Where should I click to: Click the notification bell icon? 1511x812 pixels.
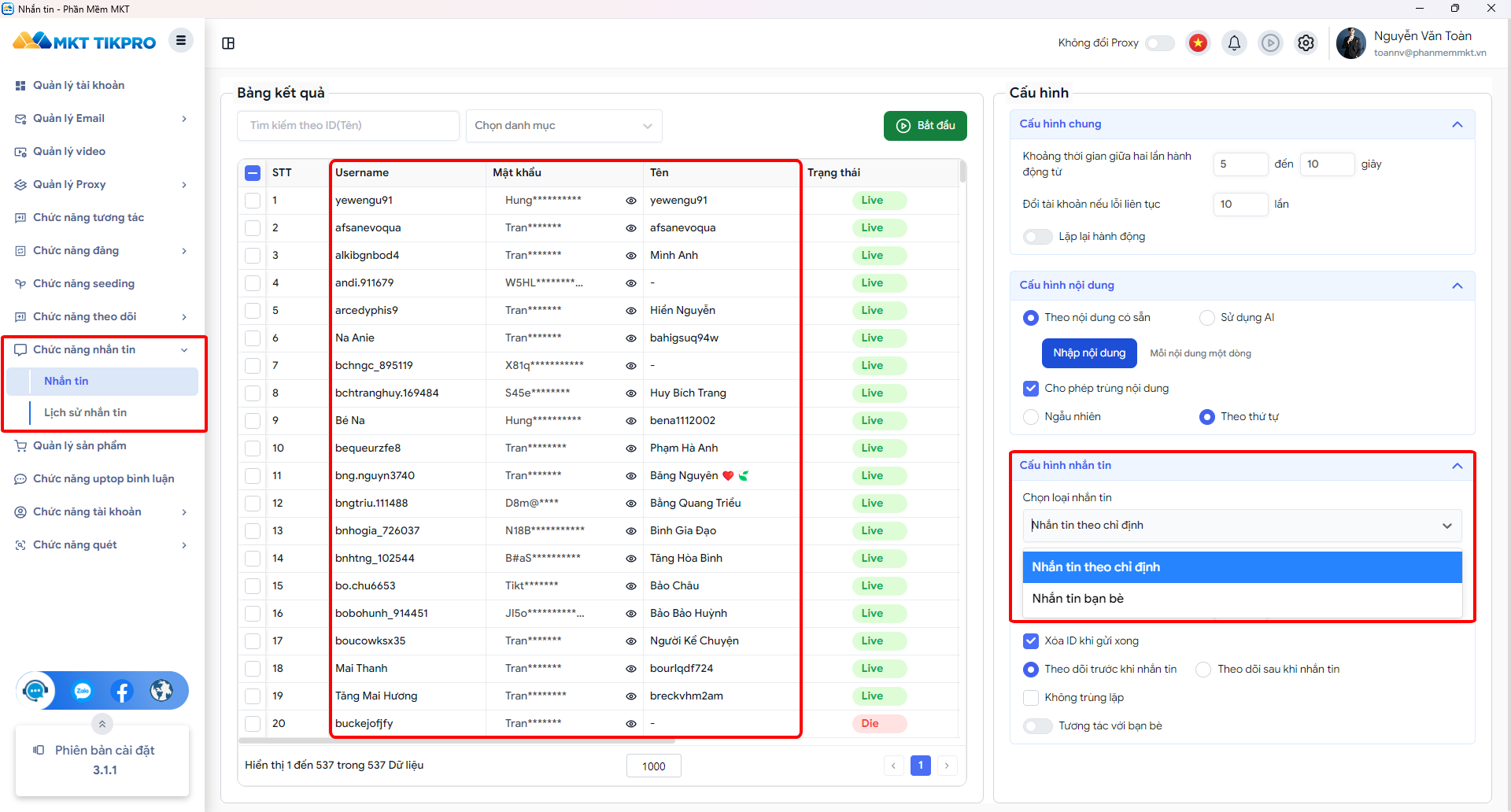pyautogui.click(x=1234, y=42)
